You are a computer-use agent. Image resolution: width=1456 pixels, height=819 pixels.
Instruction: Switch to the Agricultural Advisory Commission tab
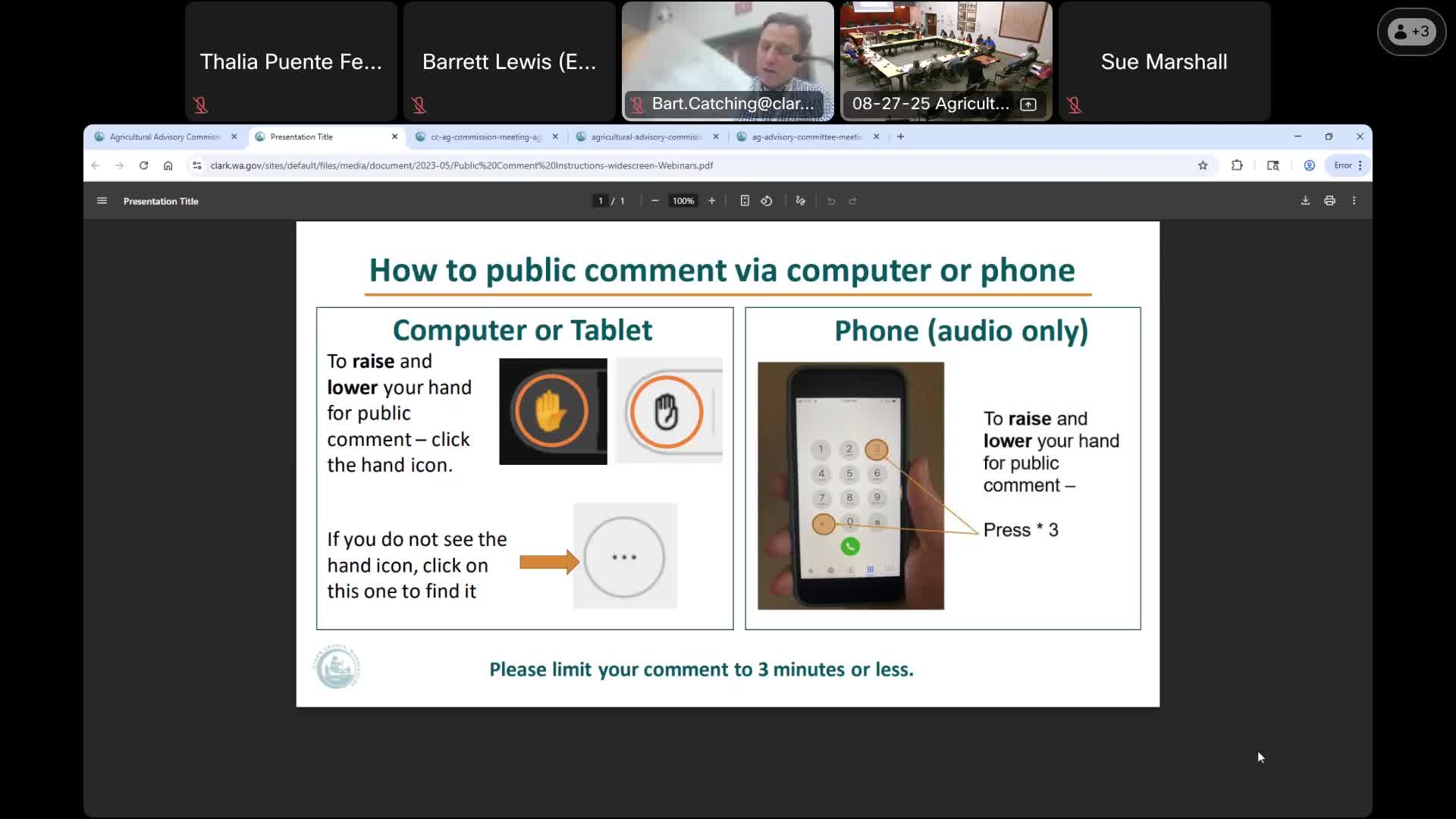coord(165,137)
